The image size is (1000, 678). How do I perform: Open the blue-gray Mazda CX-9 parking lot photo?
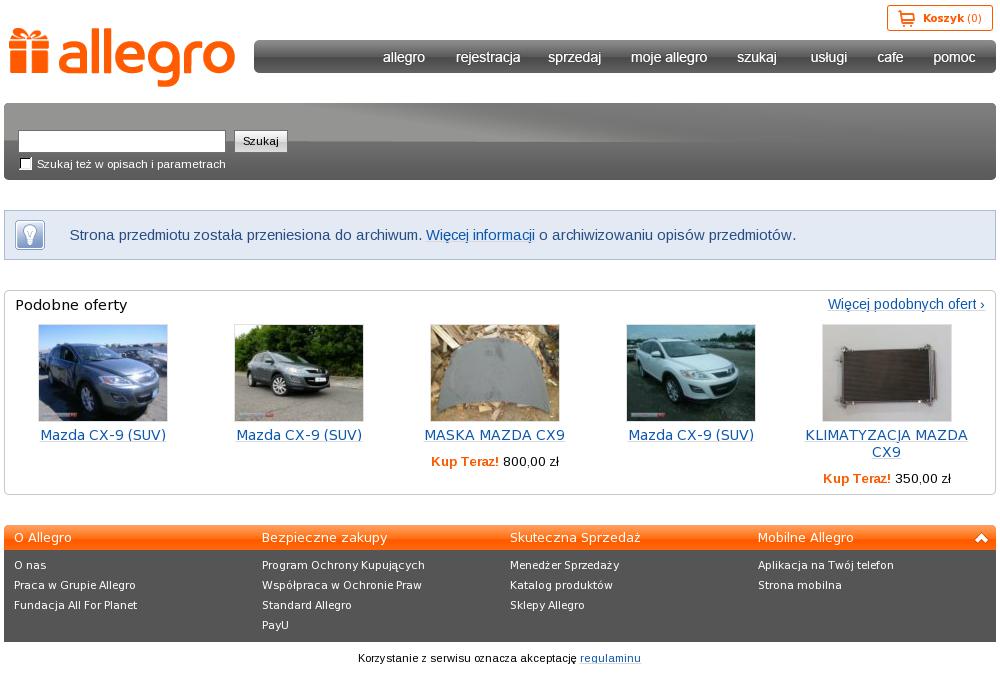[x=103, y=372]
